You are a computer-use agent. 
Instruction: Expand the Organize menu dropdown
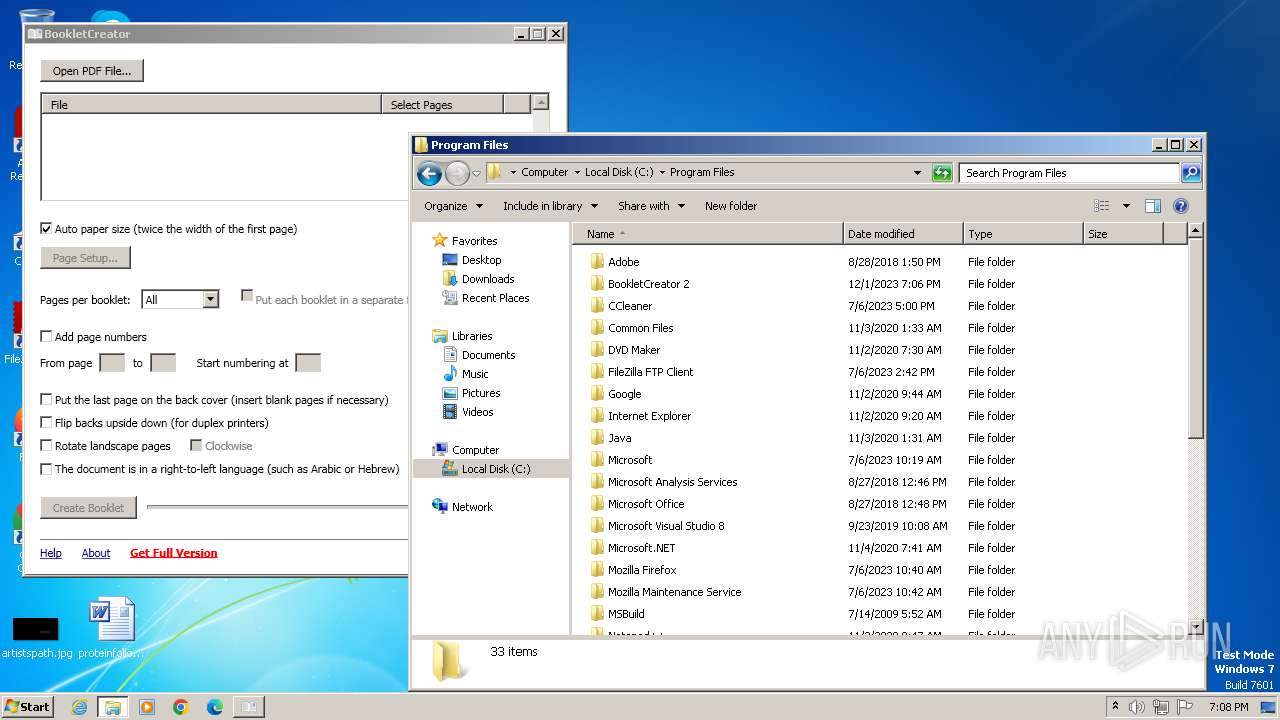[x=453, y=206]
